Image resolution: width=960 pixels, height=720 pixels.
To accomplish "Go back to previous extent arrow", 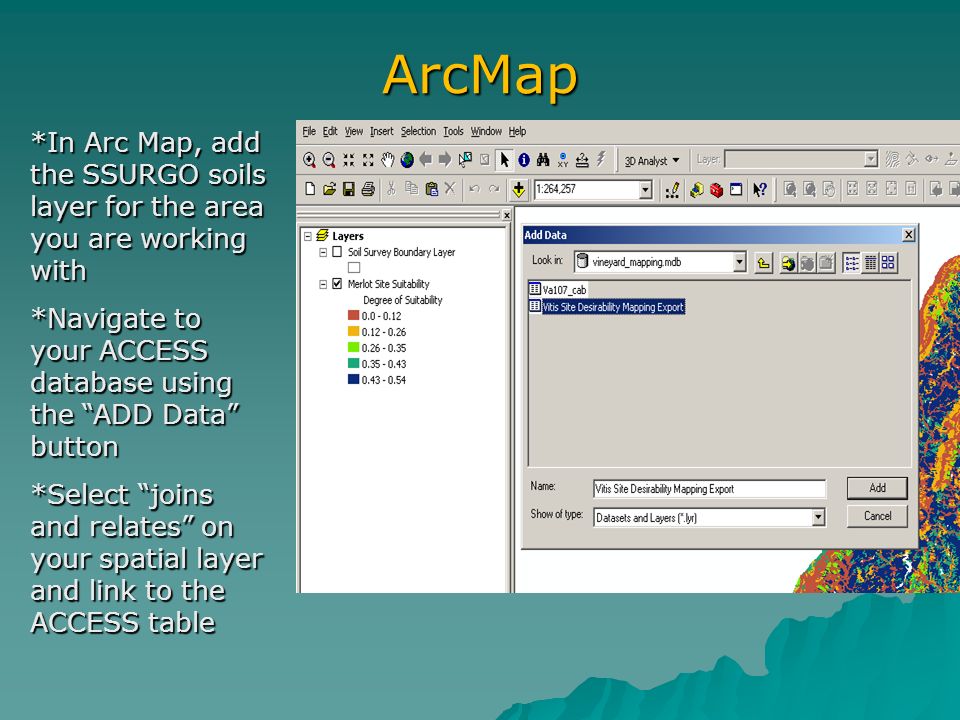I will tap(426, 160).
